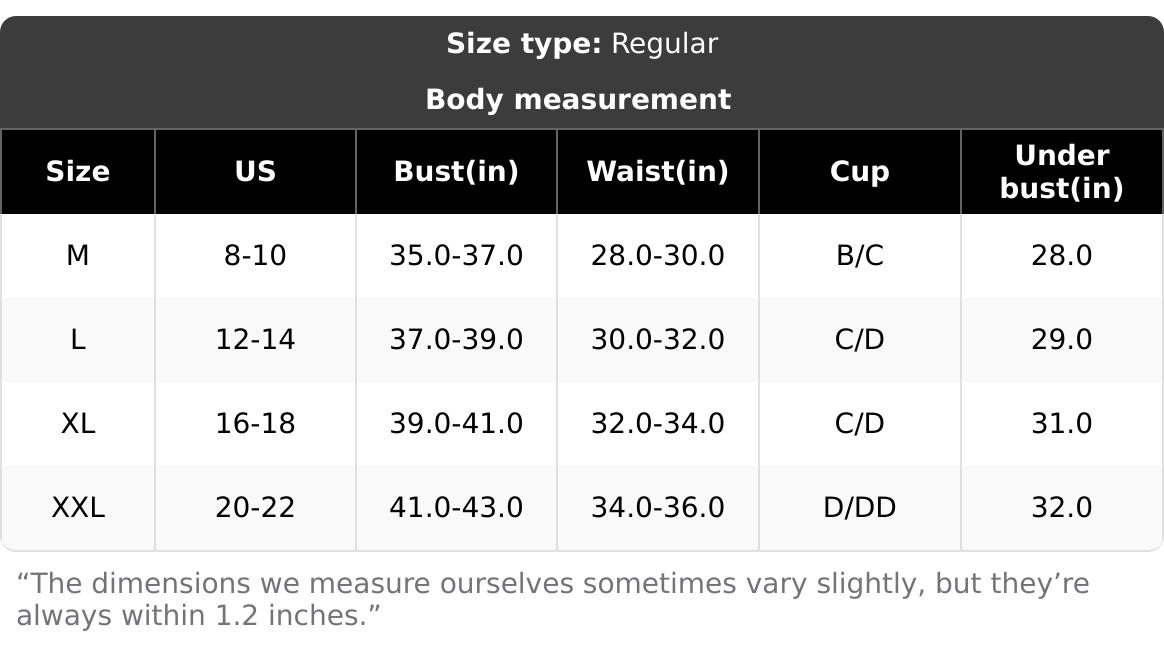Screen dimensions: 1164x648
Task: Select the D/DD cup cell
Action: pos(859,508)
